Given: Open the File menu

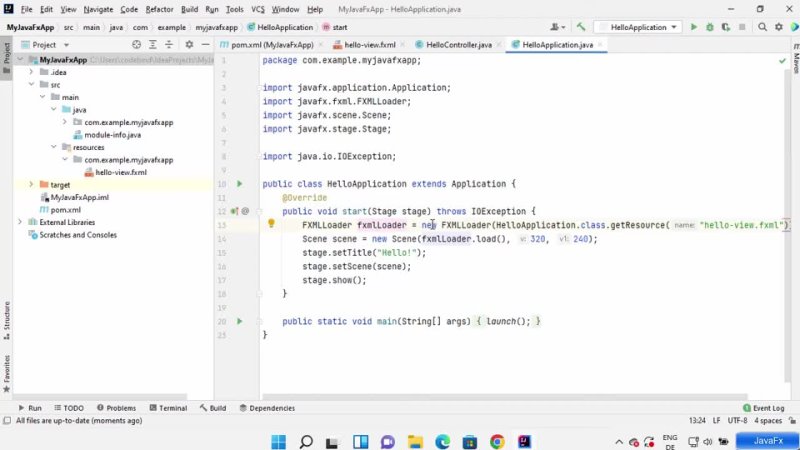Looking at the screenshot, I should pyautogui.click(x=26, y=9).
